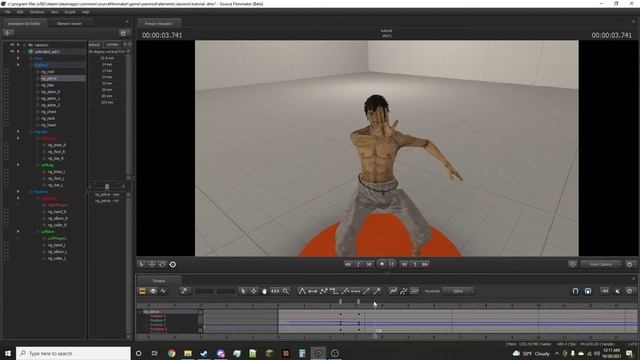Open Animation Set Editor gear settings
640x360 pixels.
[x=123, y=33]
